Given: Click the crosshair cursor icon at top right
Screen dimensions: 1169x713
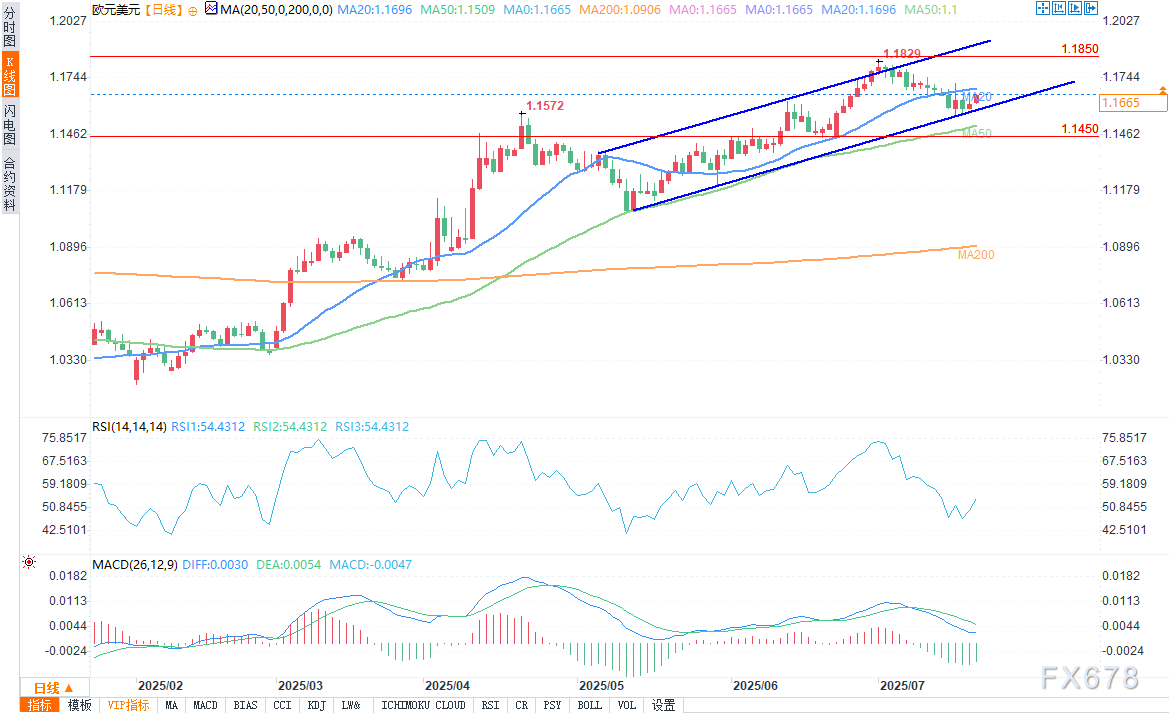Looking at the screenshot, I should [1042, 8].
